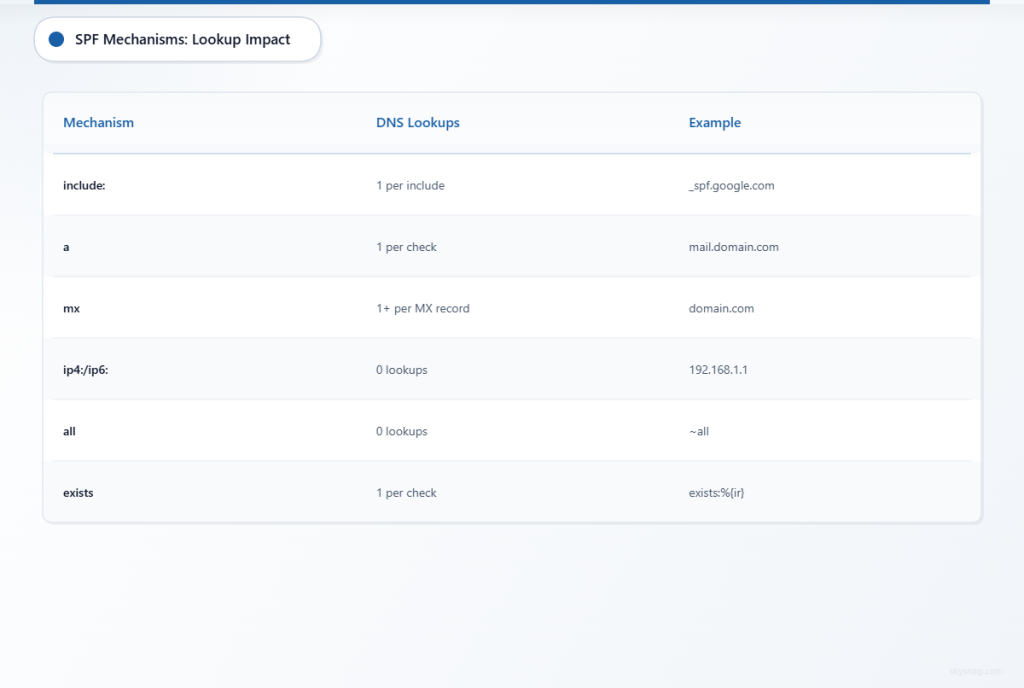Viewport: 1024px width, 688px height.
Task: Select the 'ip4:/ip6:' mechanism cell
Action: click(86, 369)
